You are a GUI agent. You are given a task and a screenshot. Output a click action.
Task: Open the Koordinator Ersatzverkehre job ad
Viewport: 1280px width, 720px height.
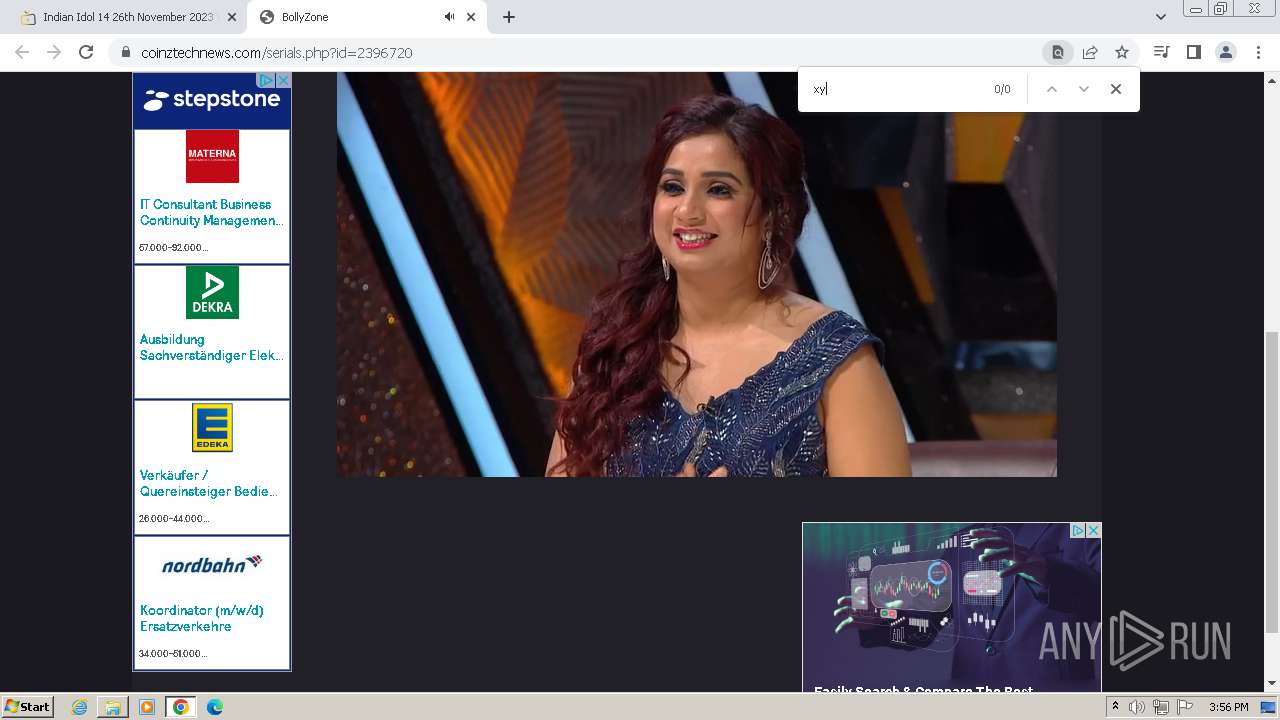coord(202,618)
